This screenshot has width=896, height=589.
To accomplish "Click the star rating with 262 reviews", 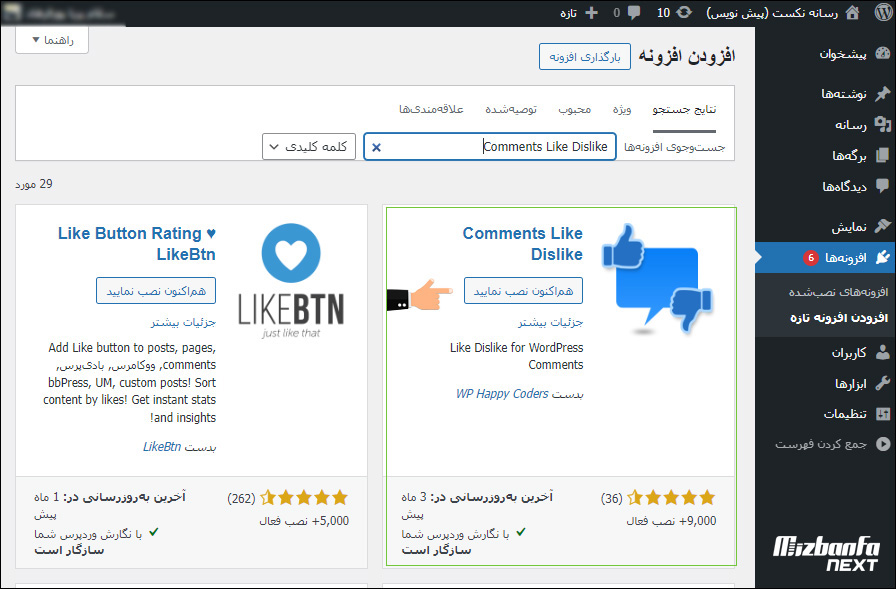I will click(x=304, y=498).
